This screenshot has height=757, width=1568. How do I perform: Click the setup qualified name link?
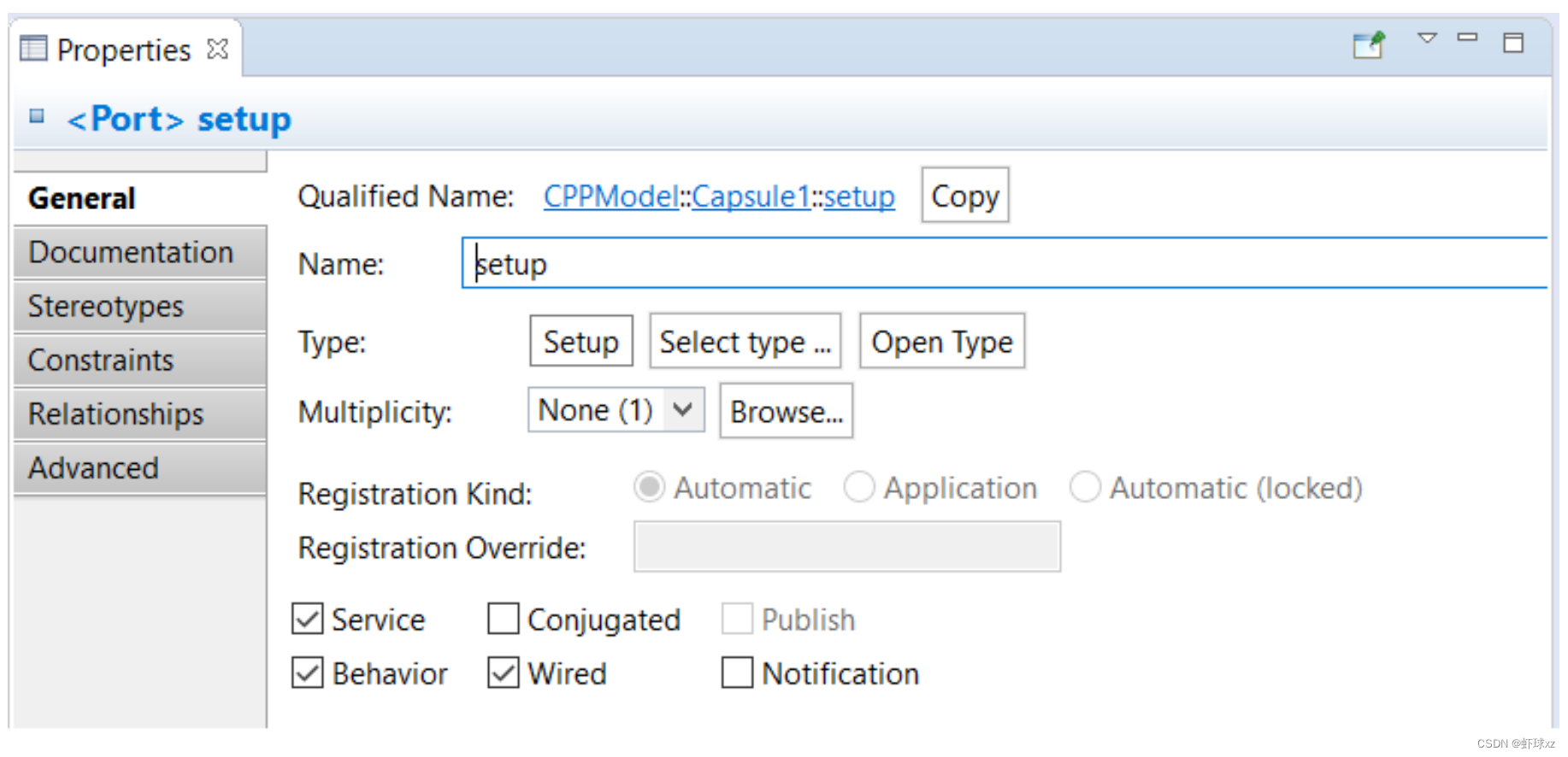(859, 197)
